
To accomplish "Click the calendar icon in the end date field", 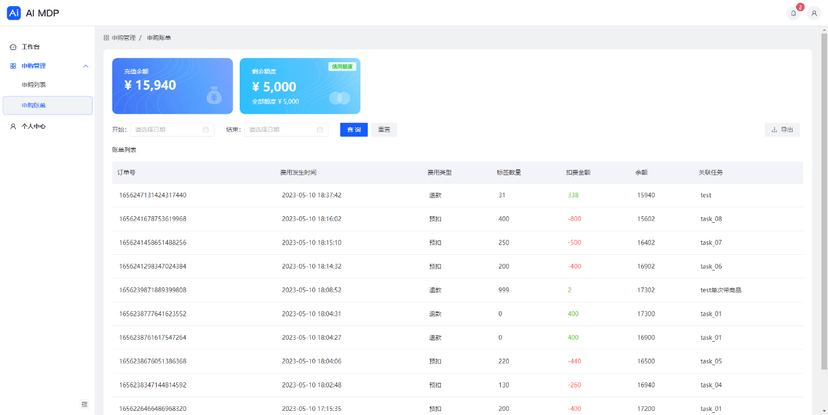I will pyautogui.click(x=320, y=130).
